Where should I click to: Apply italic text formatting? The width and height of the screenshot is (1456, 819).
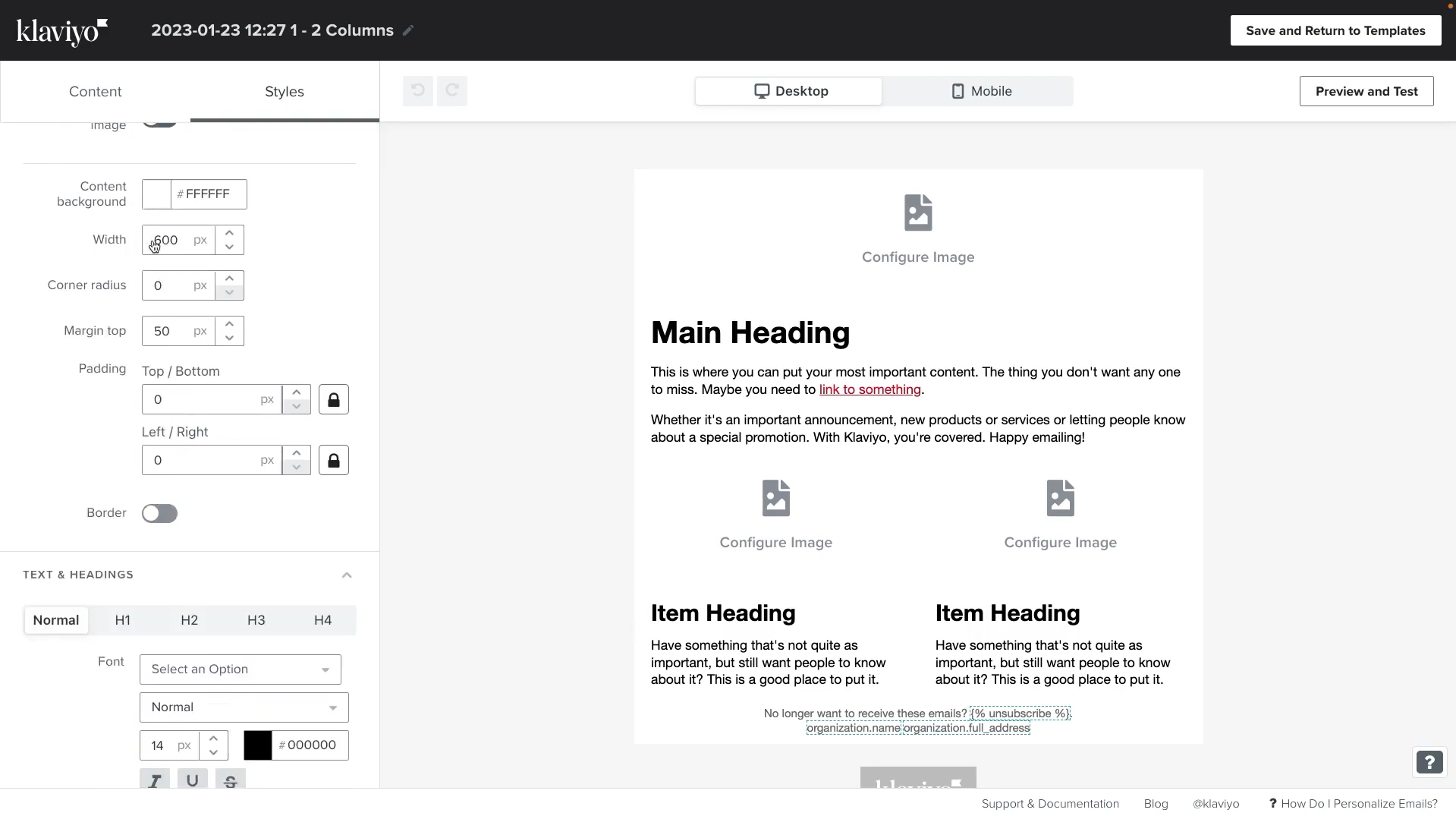click(155, 780)
